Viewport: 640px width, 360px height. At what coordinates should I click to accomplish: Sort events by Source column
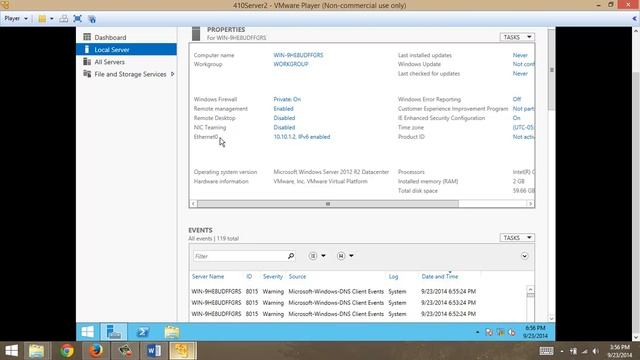(297, 276)
